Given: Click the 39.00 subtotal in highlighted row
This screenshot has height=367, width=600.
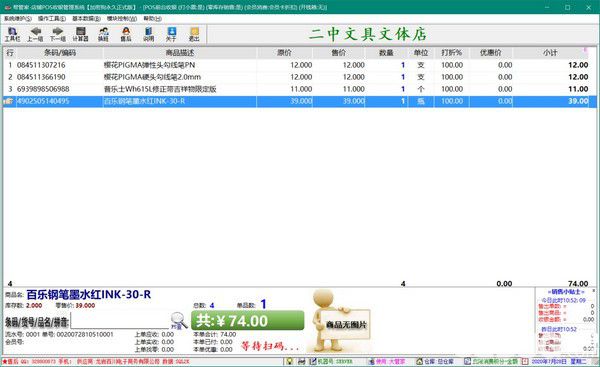Looking at the screenshot, I should 578,101.
